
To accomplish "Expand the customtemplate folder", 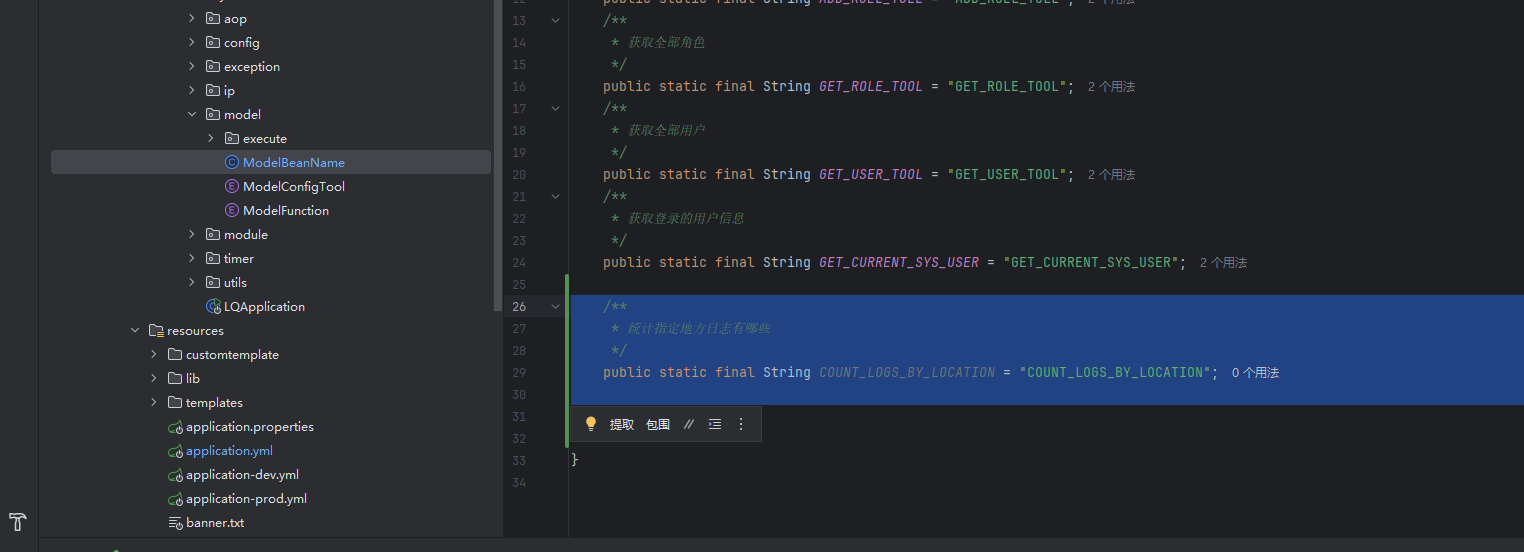I will tap(154, 355).
